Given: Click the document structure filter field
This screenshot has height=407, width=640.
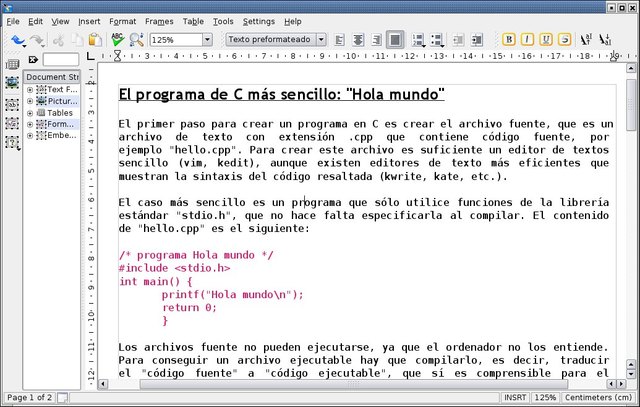Looking at the screenshot, I should pos(61,60).
